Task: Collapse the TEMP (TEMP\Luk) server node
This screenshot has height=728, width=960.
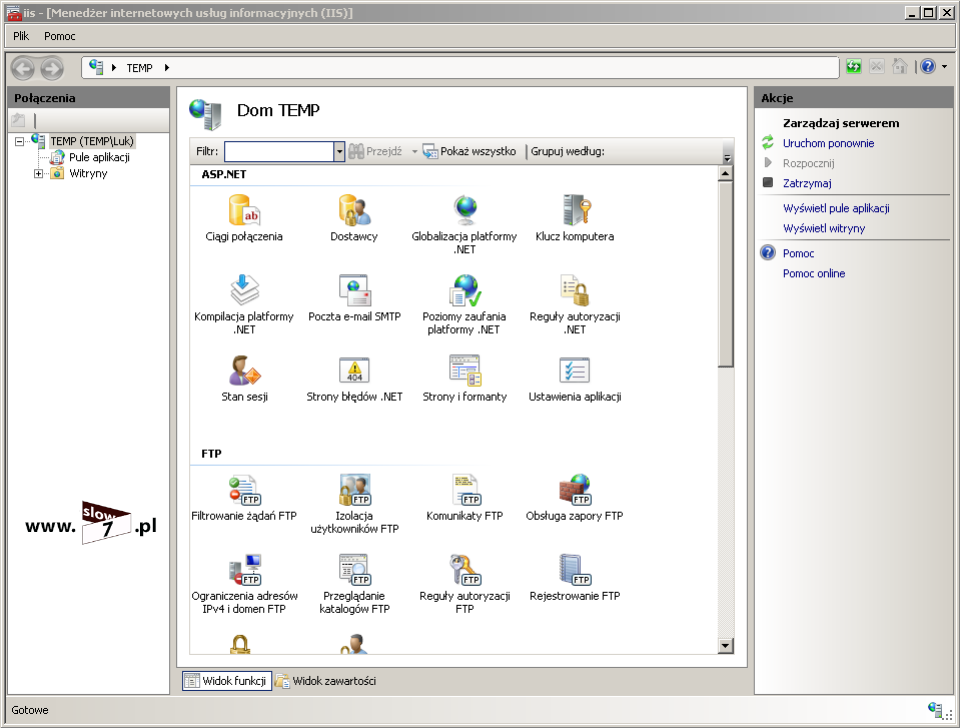Action: [20, 141]
